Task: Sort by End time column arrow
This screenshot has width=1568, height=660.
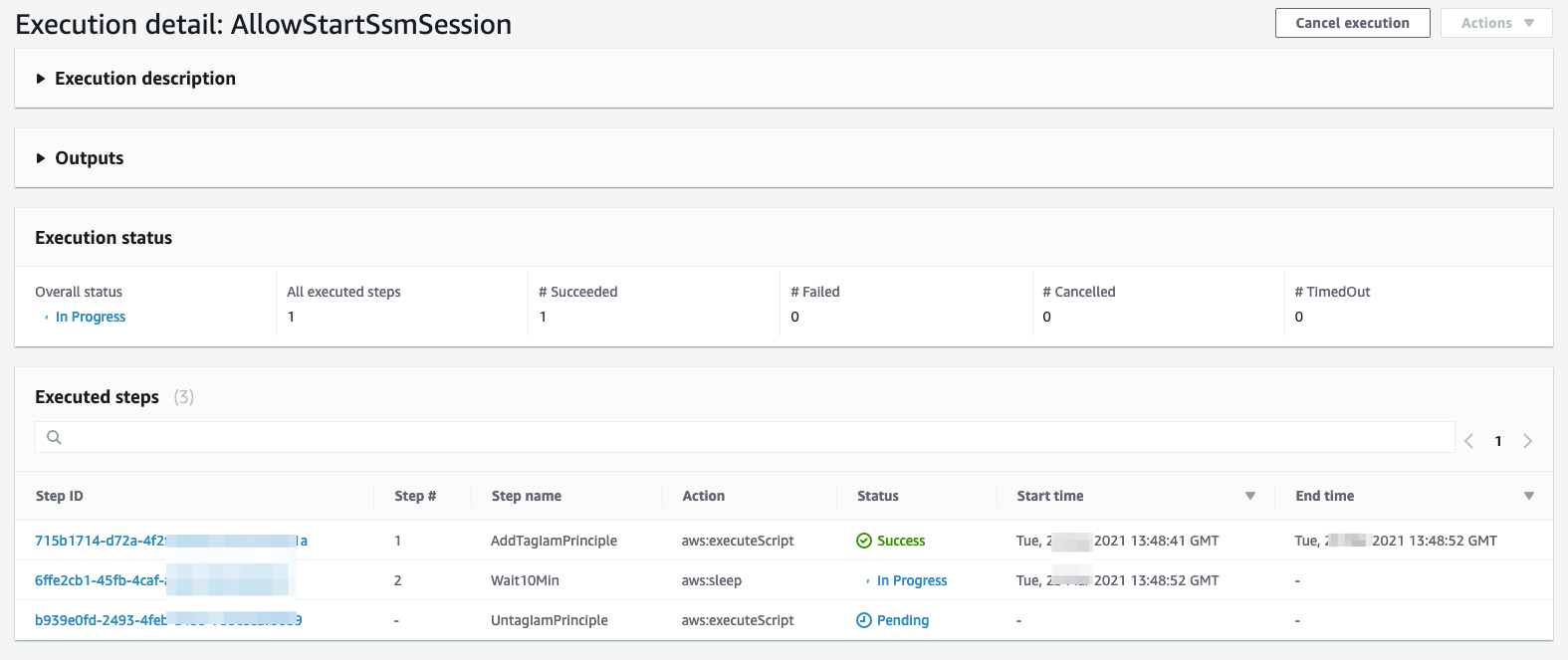Action: tap(1528, 496)
